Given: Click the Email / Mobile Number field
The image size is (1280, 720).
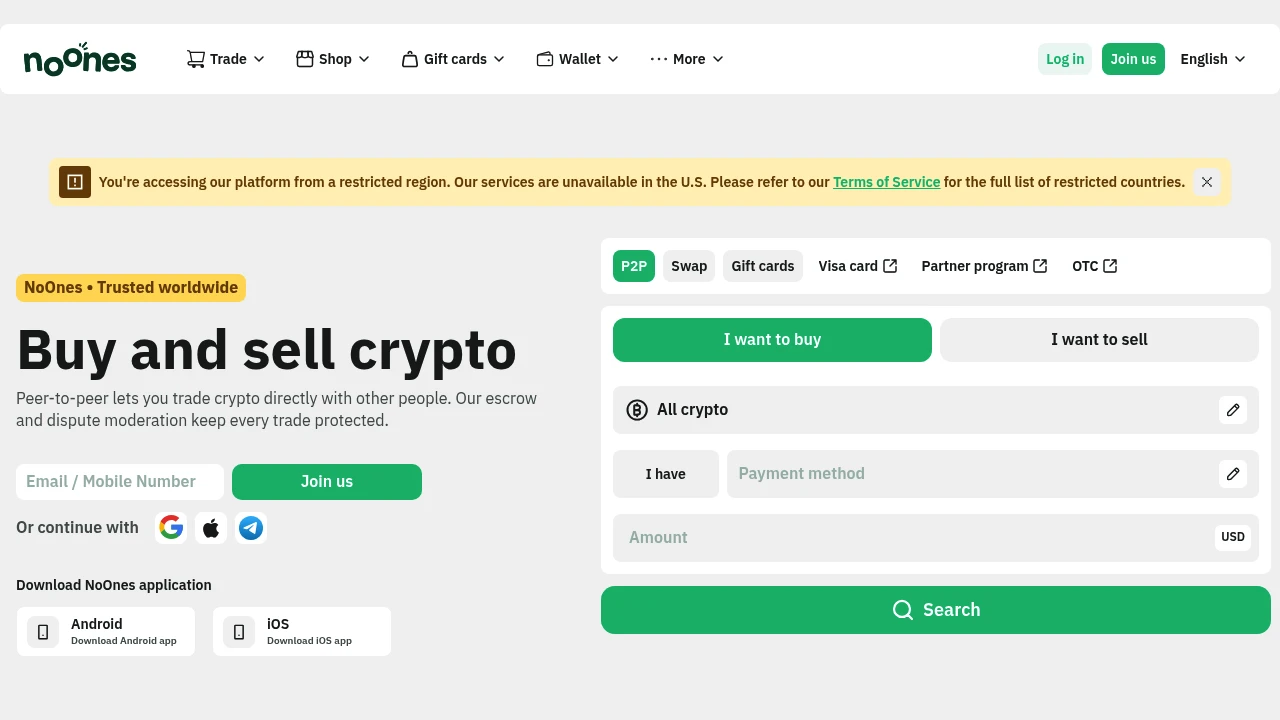Looking at the screenshot, I should click(120, 482).
